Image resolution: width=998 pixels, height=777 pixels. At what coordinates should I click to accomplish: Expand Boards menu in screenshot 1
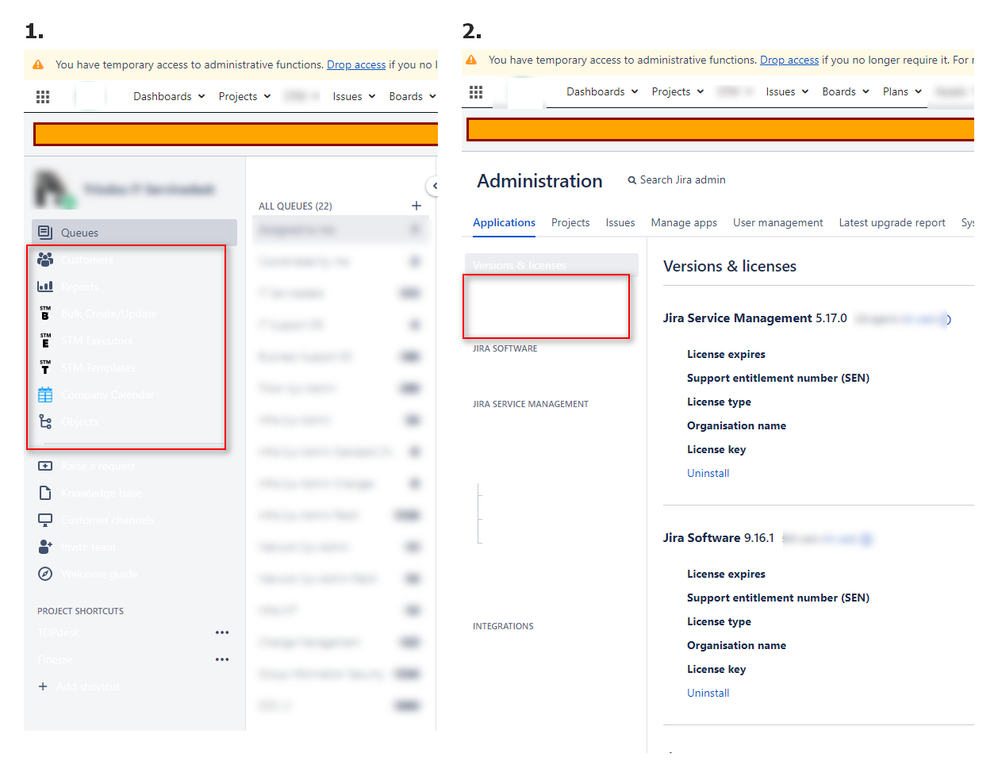(412, 96)
